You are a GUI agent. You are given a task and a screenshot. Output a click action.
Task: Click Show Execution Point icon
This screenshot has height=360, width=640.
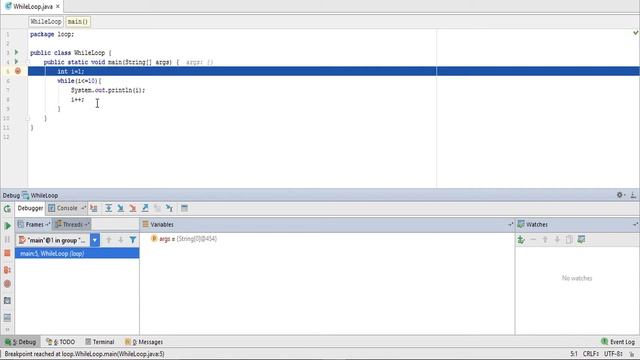click(94, 209)
